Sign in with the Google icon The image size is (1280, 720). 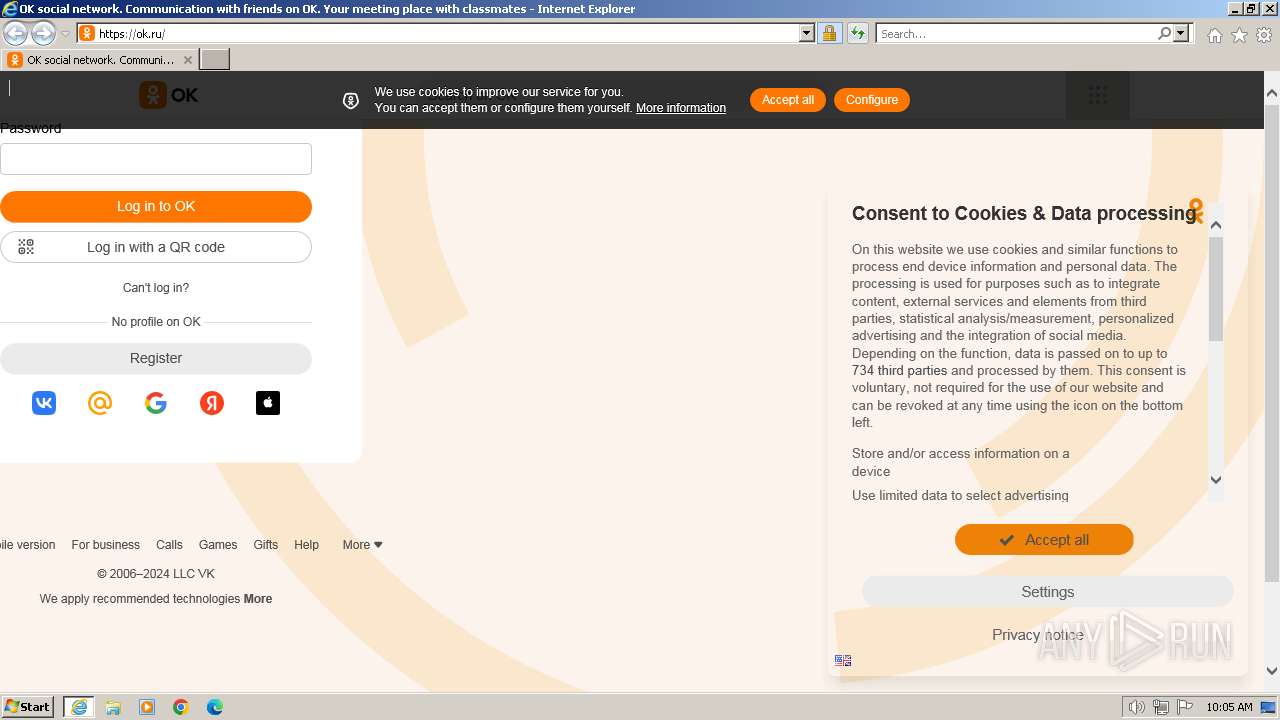[156, 403]
